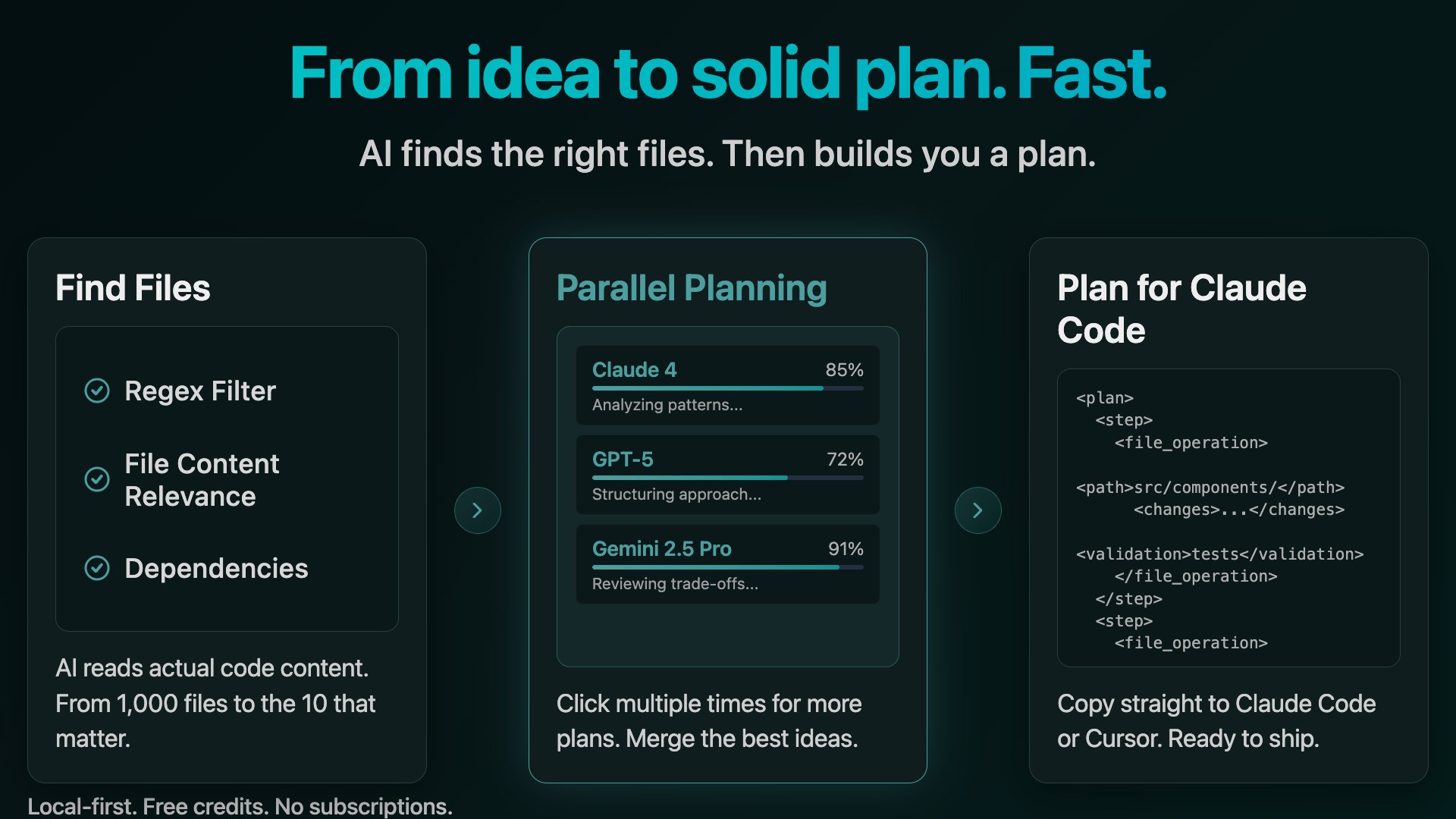Viewport: 1456px width, 819px height.
Task: Click the arrow between Find Files and Parallel Planning
Action: click(x=478, y=510)
